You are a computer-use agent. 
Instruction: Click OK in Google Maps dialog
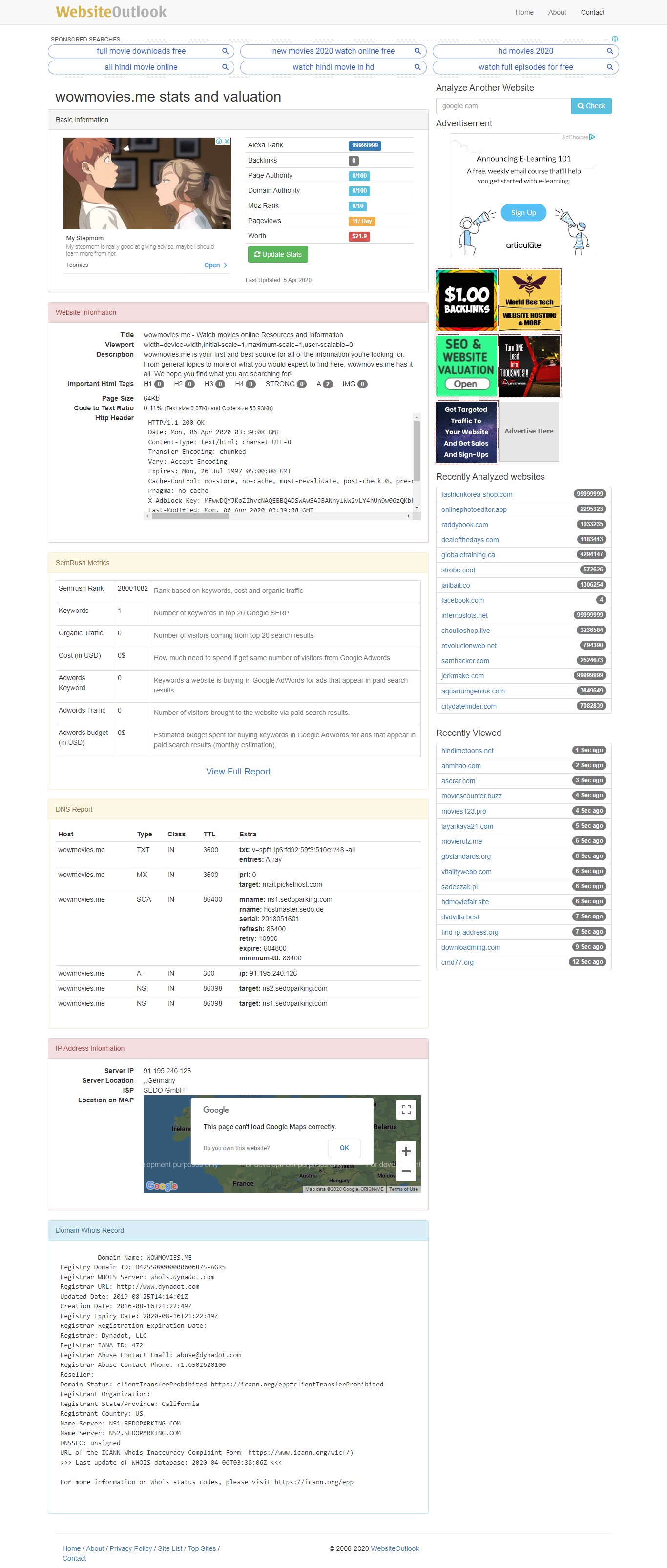(x=344, y=1148)
